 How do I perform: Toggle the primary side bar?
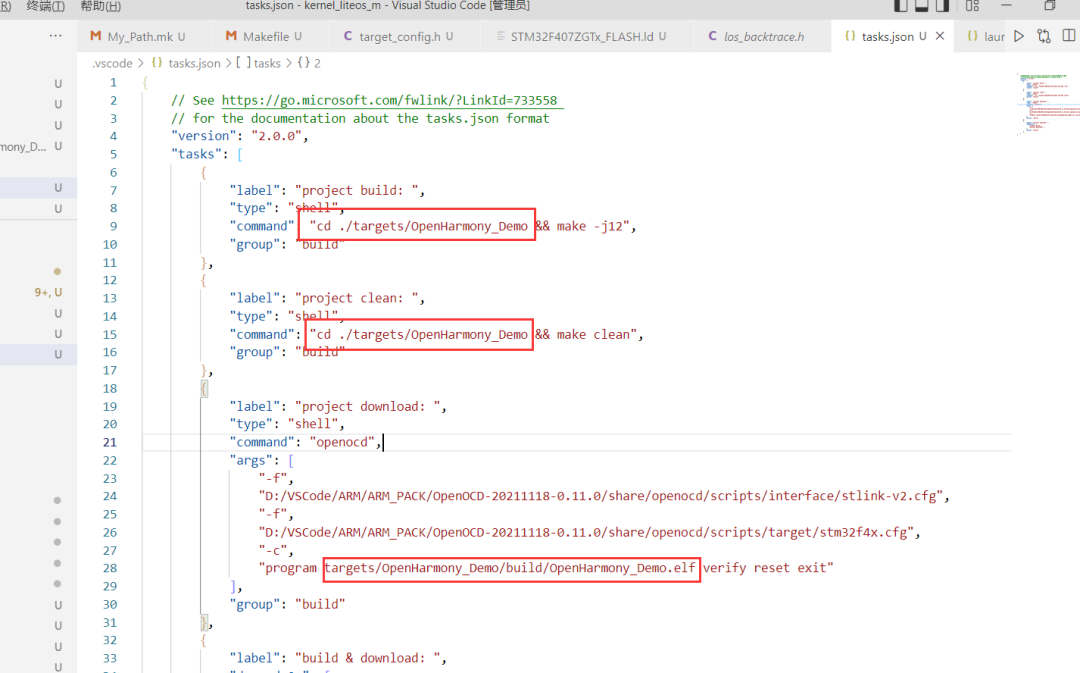point(900,6)
